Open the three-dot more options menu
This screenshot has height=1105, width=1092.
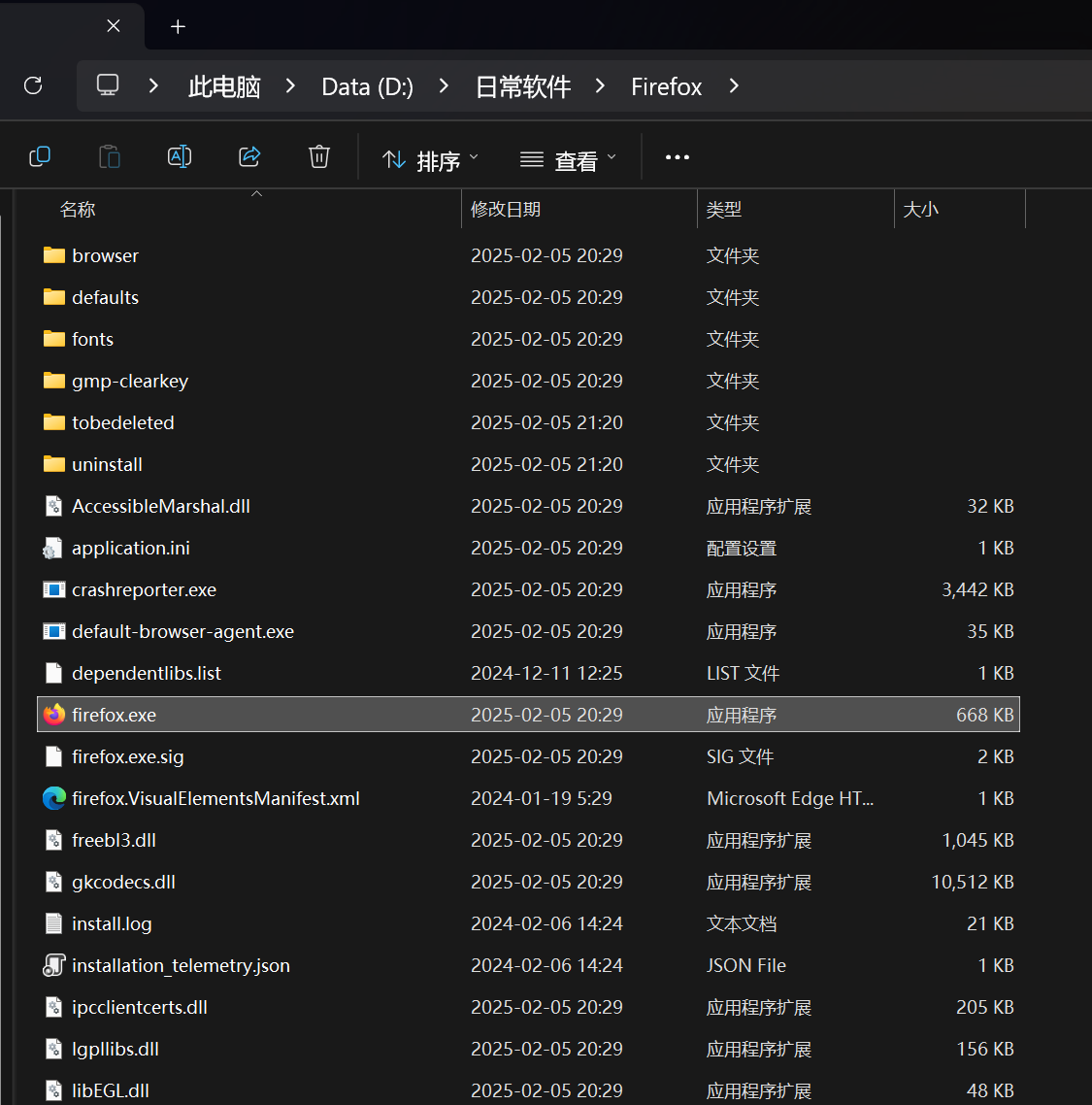point(678,157)
